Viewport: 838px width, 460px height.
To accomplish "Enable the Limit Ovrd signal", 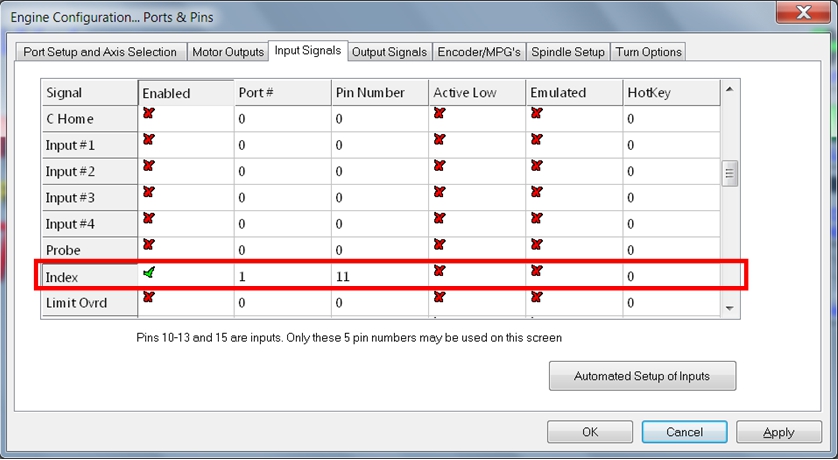I will pos(149,296).
